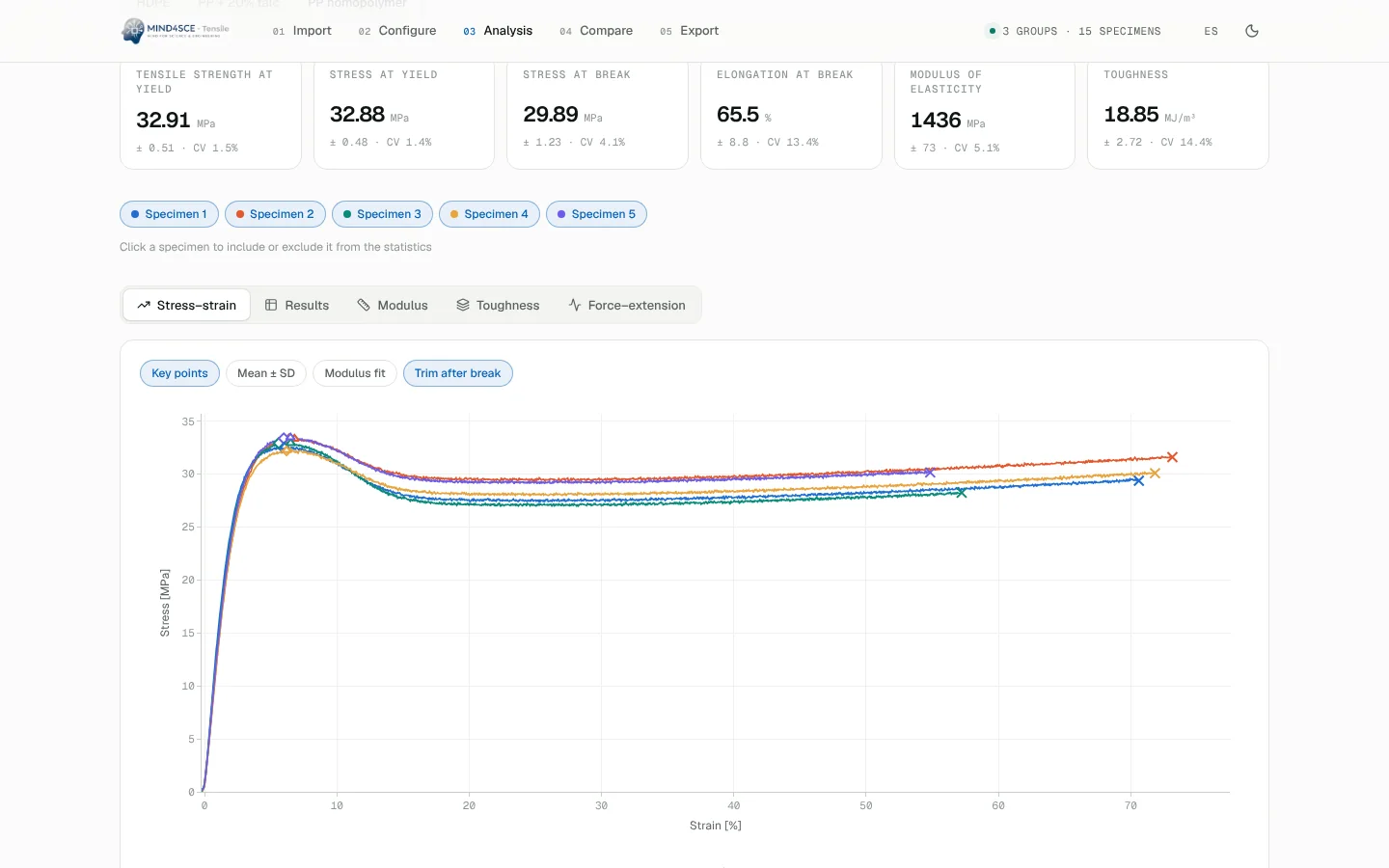Toggle Specimen 2 inclusion chip
Image resolution: width=1389 pixels, height=868 pixels.
click(275, 214)
